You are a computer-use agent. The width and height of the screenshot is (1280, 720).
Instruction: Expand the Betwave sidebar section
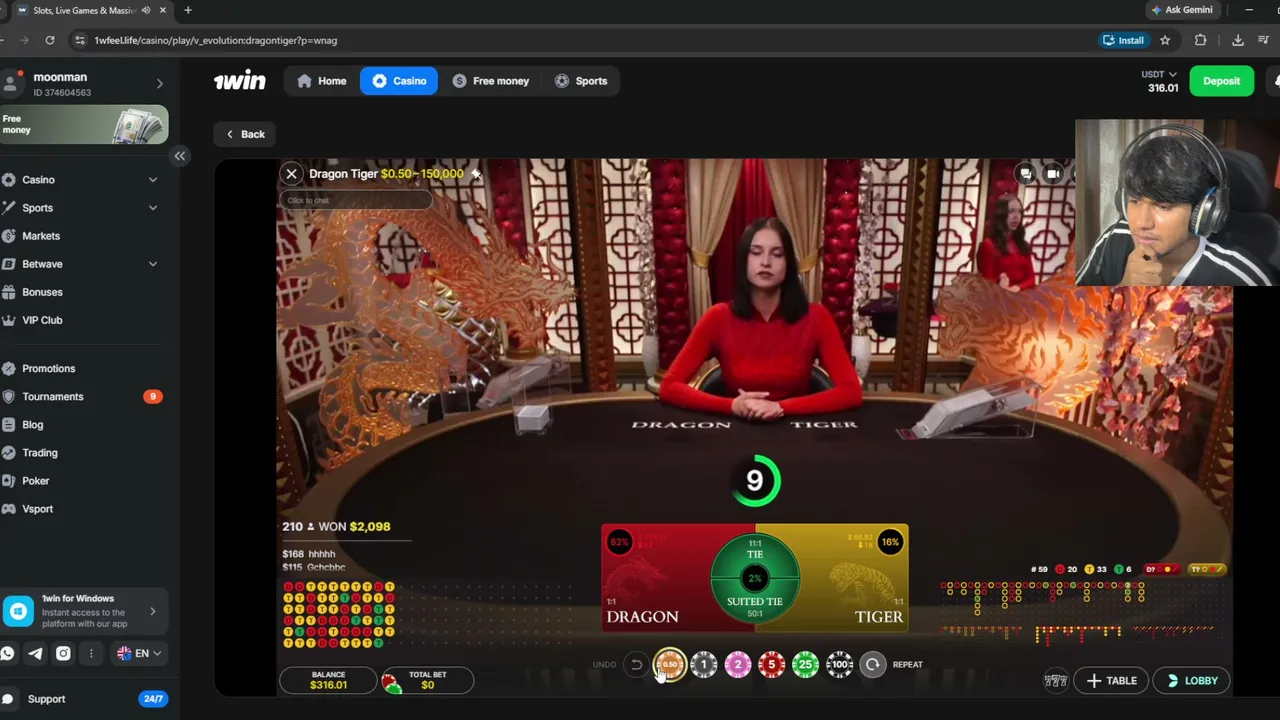153,264
